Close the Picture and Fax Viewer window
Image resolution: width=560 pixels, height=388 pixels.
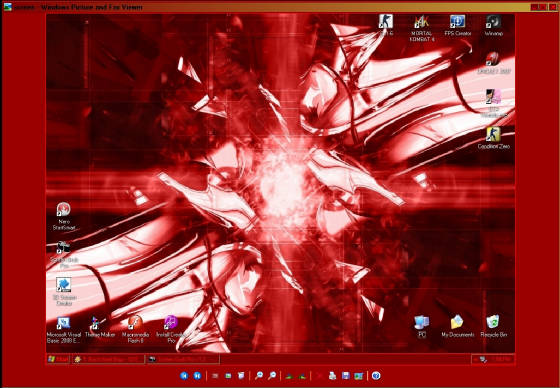(552, 7)
